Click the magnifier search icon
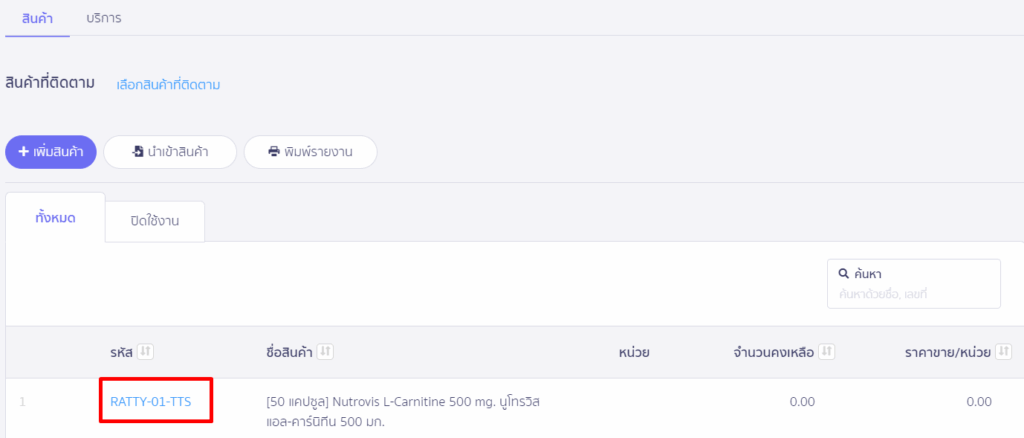The height and width of the screenshot is (438, 1024). [843, 273]
